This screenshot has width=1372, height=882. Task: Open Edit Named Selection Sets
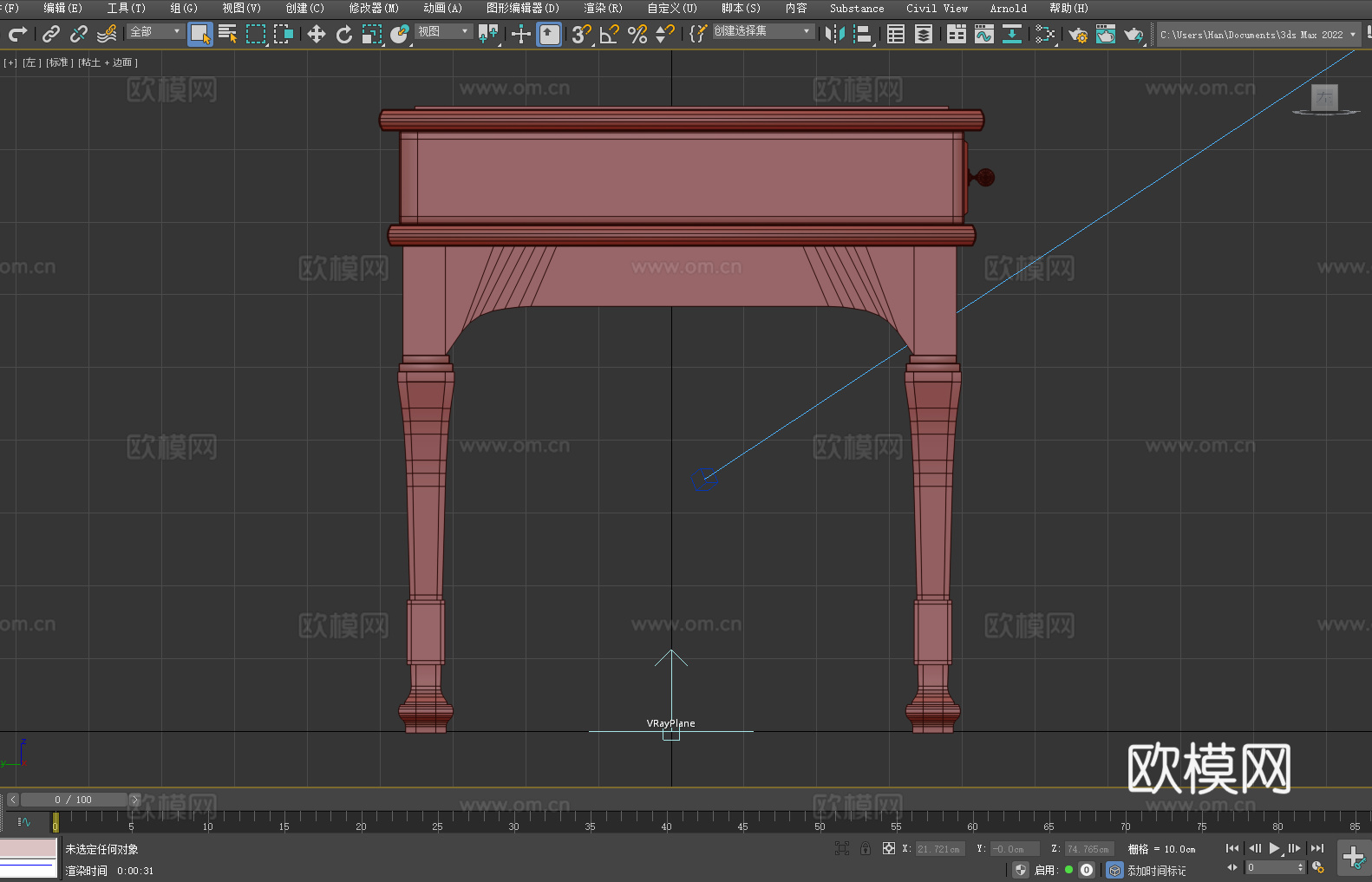click(698, 34)
